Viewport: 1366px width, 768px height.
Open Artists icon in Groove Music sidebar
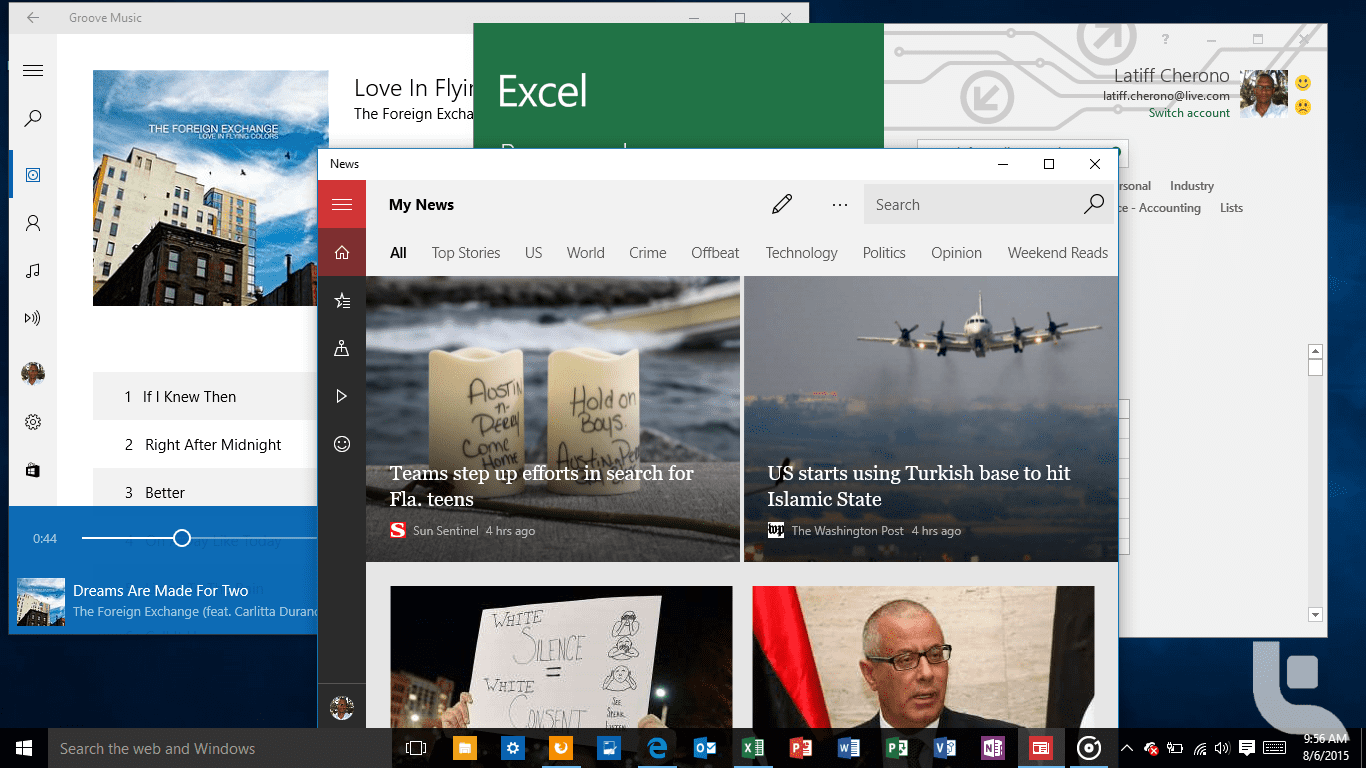(33, 222)
